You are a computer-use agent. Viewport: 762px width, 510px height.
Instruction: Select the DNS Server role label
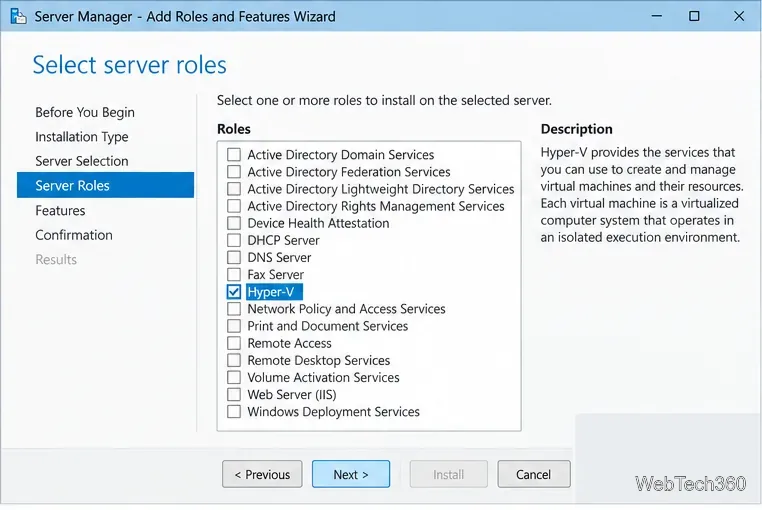pyautogui.click(x=279, y=257)
